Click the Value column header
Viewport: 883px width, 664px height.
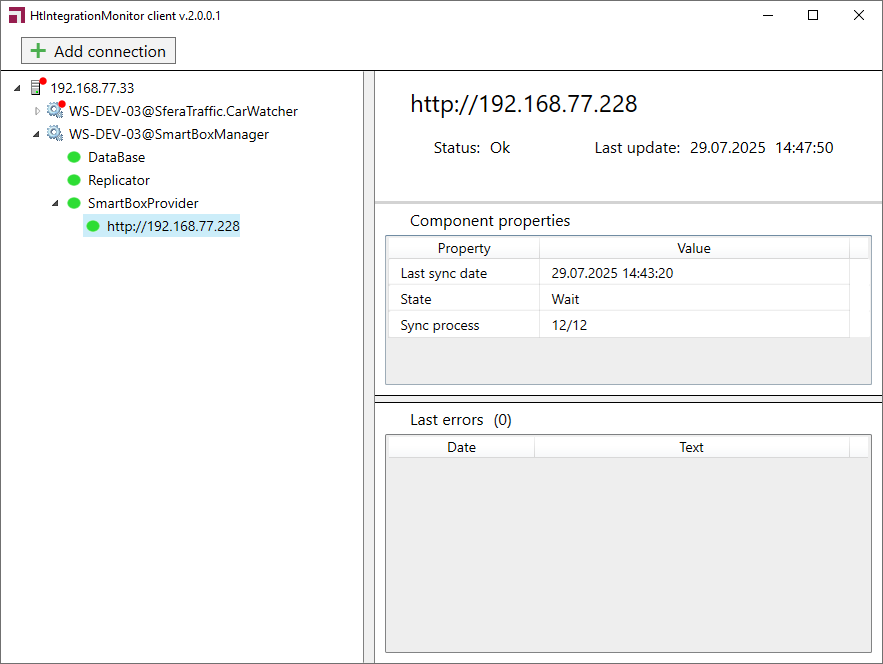click(694, 248)
